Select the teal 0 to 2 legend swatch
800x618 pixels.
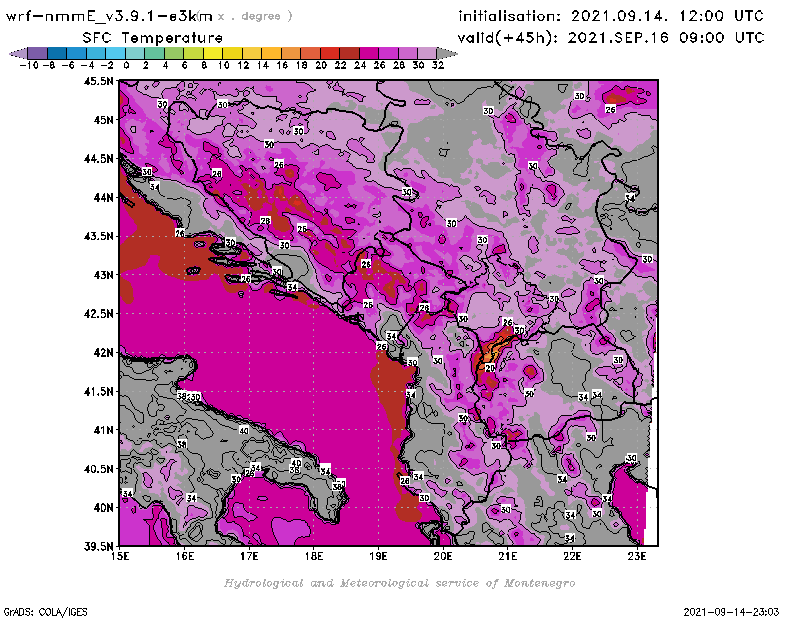tap(135, 53)
